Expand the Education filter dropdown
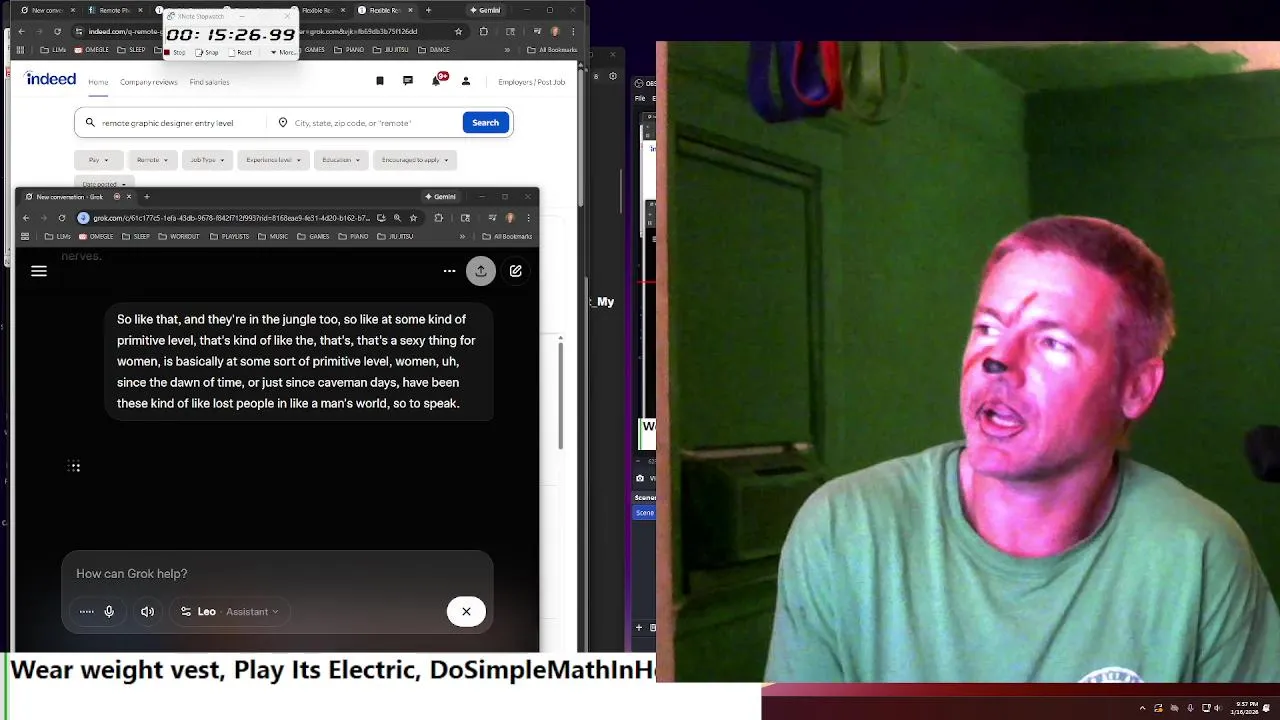Image resolution: width=1280 pixels, height=720 pixels. coord(341,160)
